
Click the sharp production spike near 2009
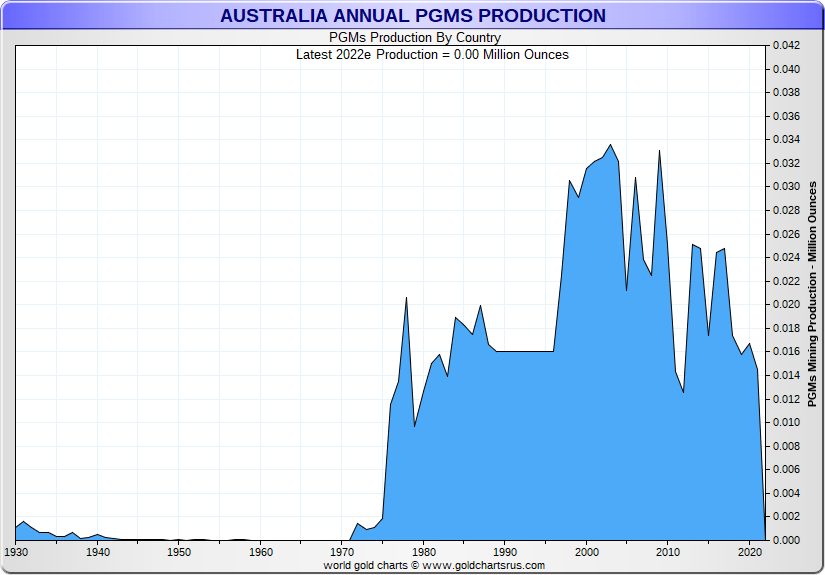(x=659, y=151)
